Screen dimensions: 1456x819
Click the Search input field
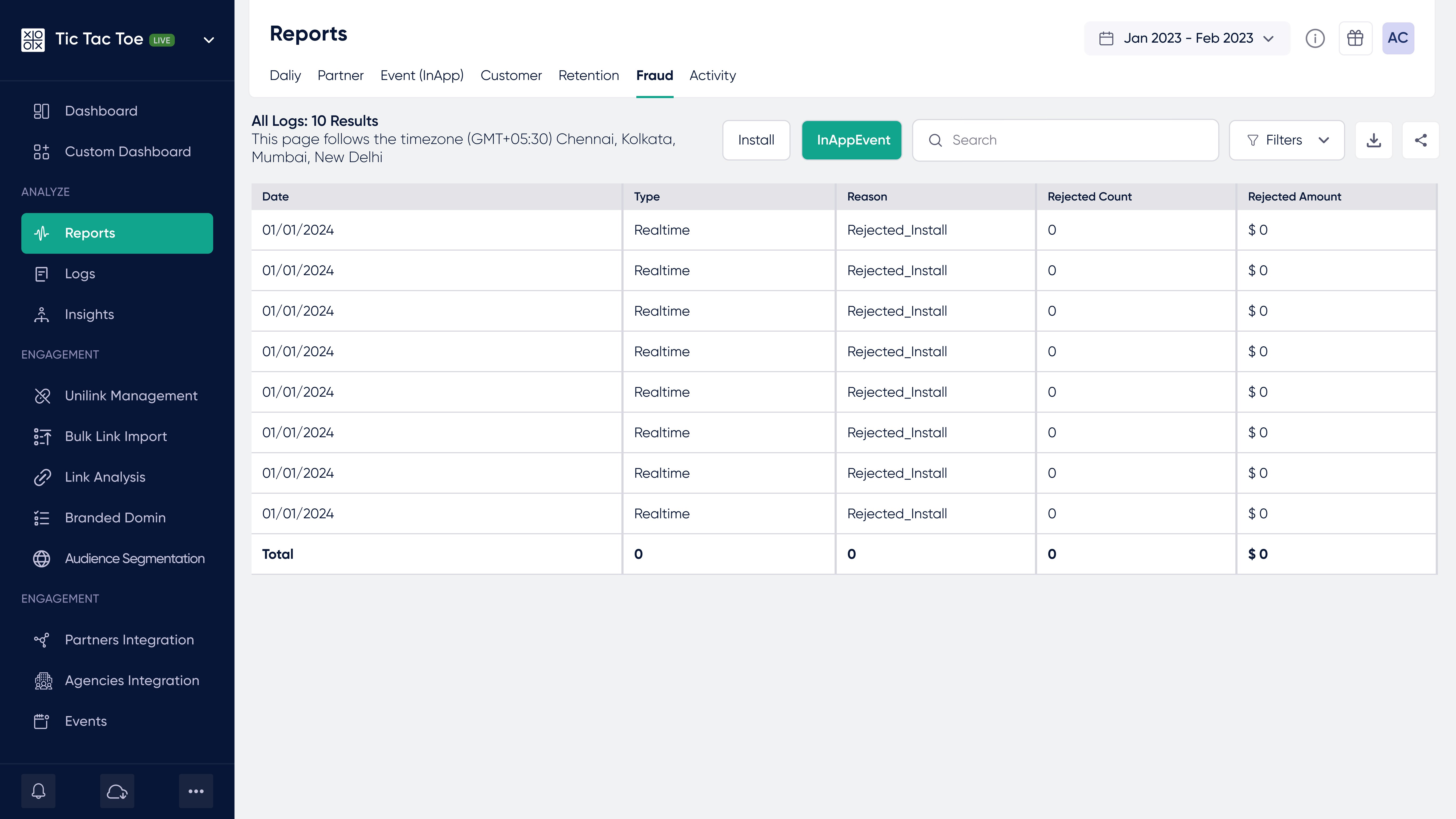pos(1065,140)
